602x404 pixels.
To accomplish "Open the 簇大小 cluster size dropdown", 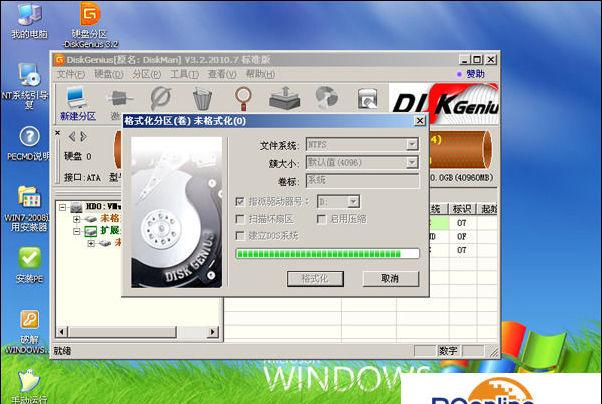I will click(x=412, y=163).
